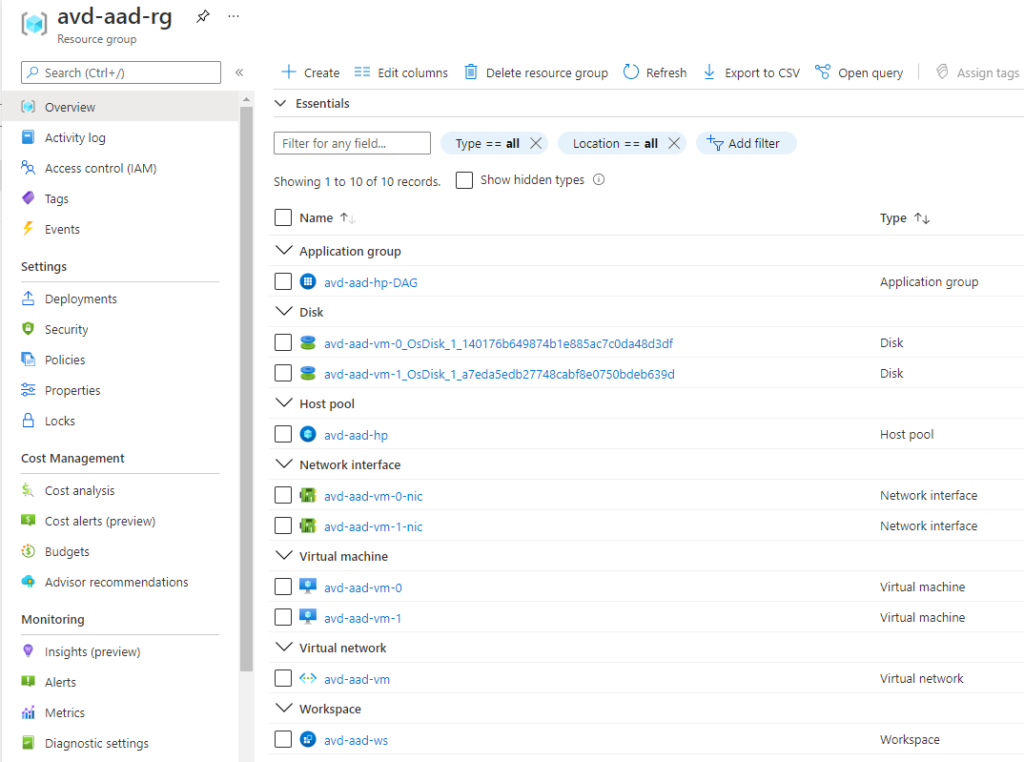Screen dimensions: 1024x762
Task: Collapse the Host pool group
Action: 283,403
